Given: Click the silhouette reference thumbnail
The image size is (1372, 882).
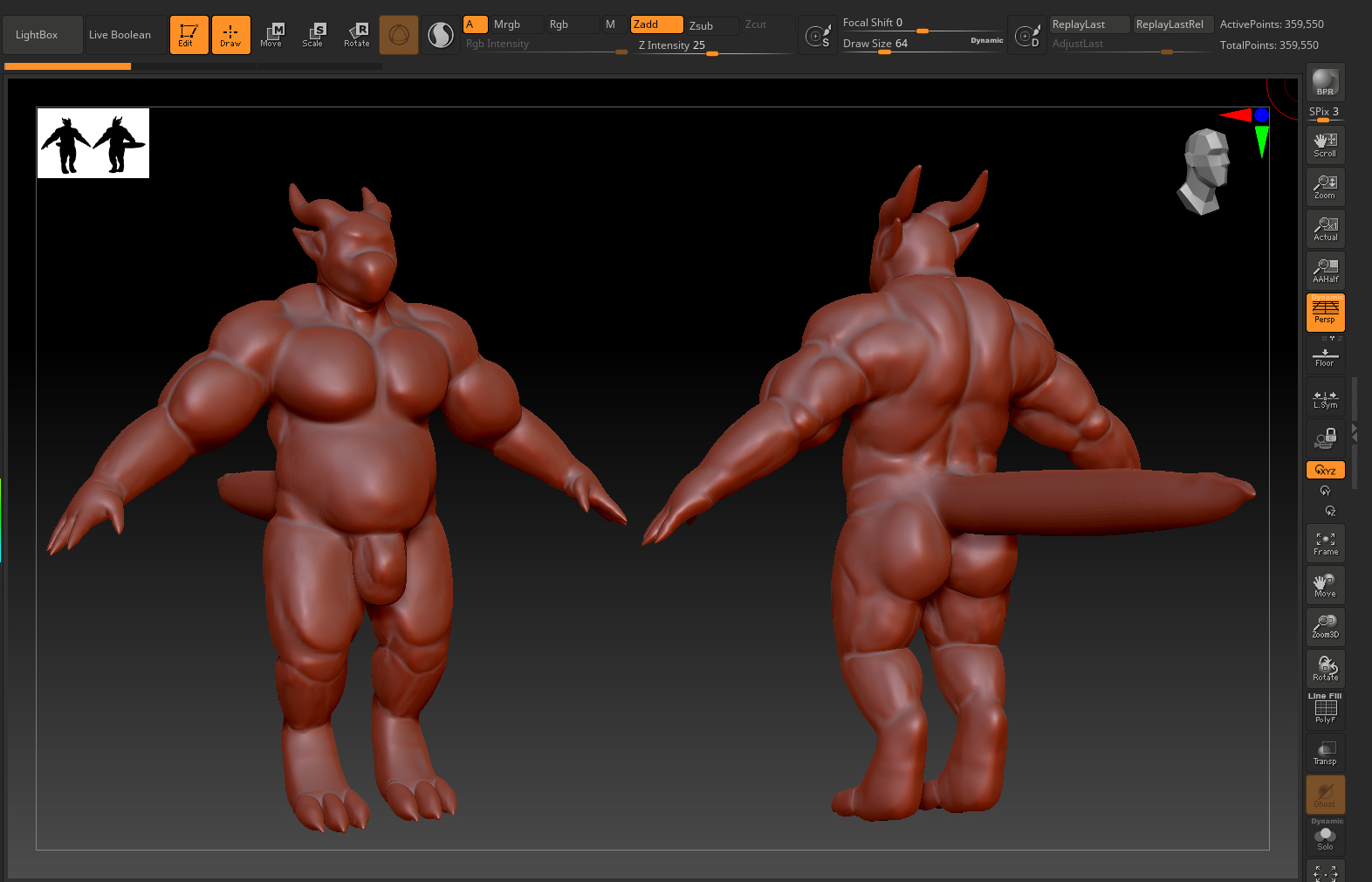Looking at the screenshot, I should (x=93, y=143).
